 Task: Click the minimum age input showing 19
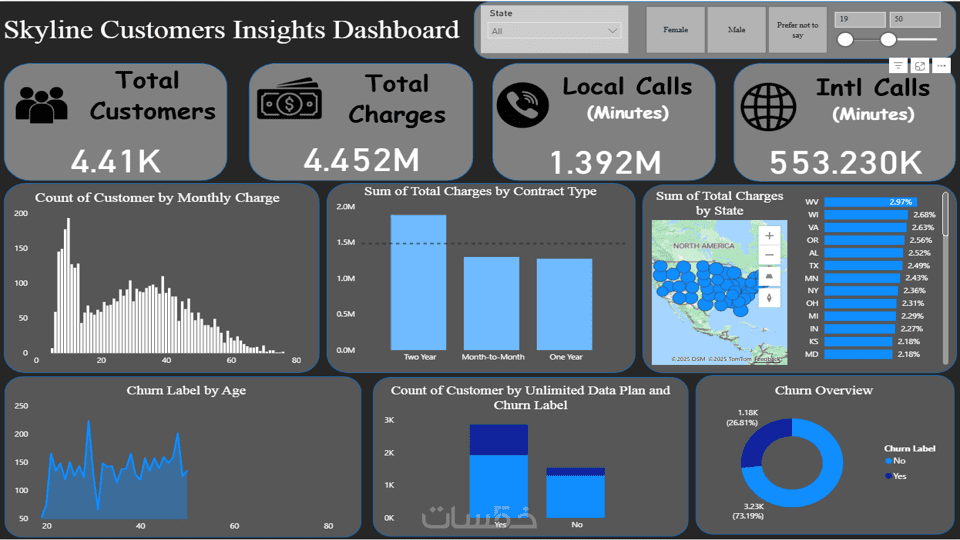click(x=860, y=20)
